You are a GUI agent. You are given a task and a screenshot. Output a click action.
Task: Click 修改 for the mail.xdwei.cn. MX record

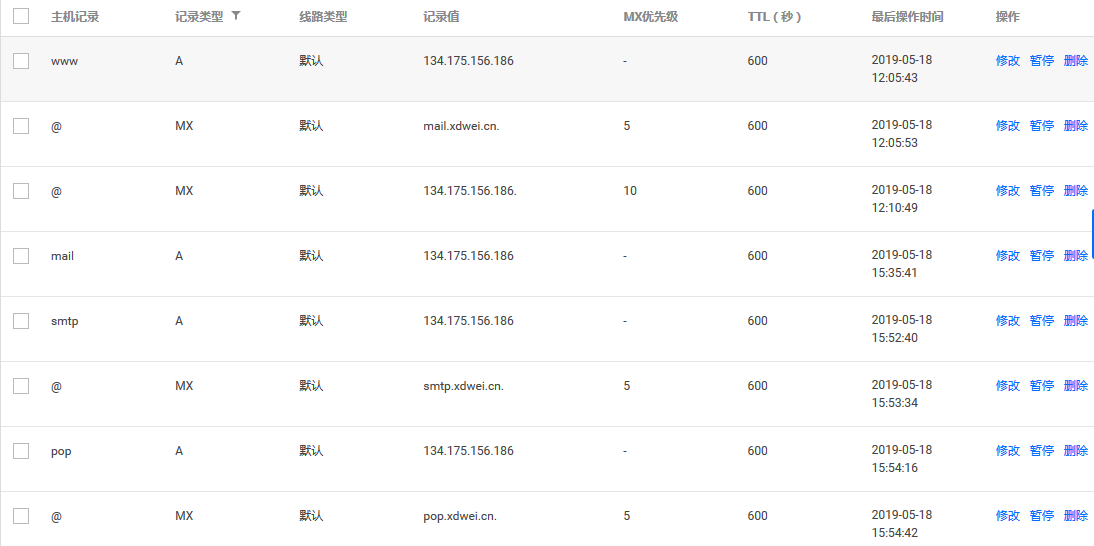pos(1007,126)
